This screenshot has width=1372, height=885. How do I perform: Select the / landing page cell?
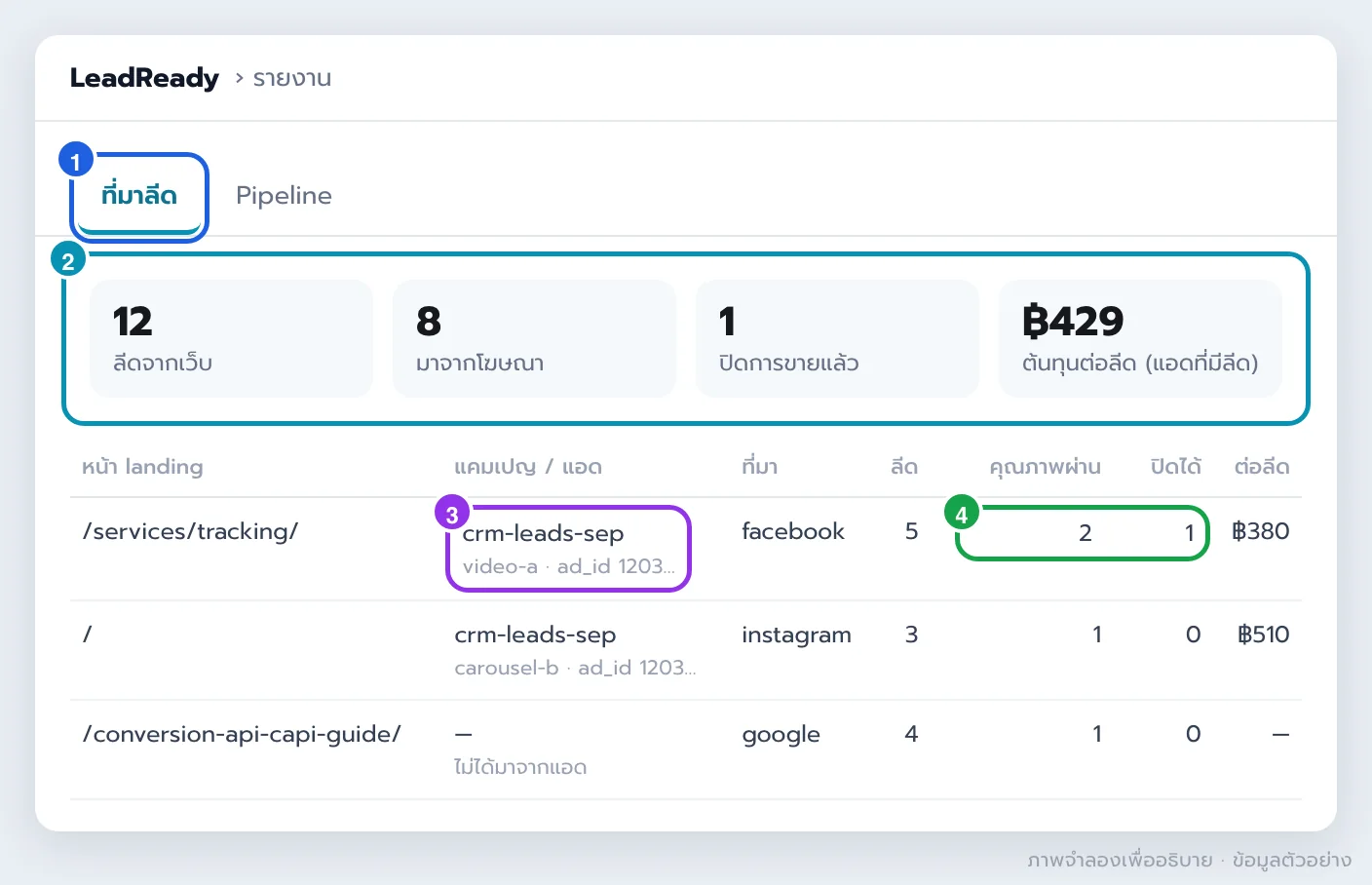coord(87,635)
